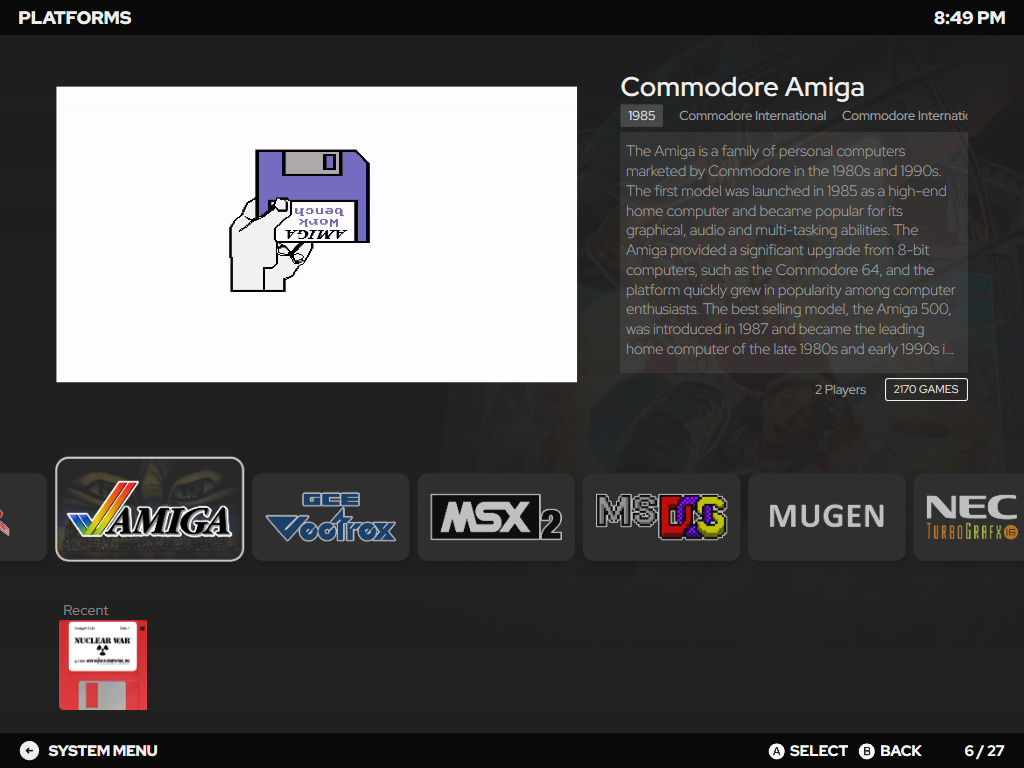Click the Commodore Amiga title
Image resolution: width=1024 pixels, height=768 pixels.
tap(743, 87)
